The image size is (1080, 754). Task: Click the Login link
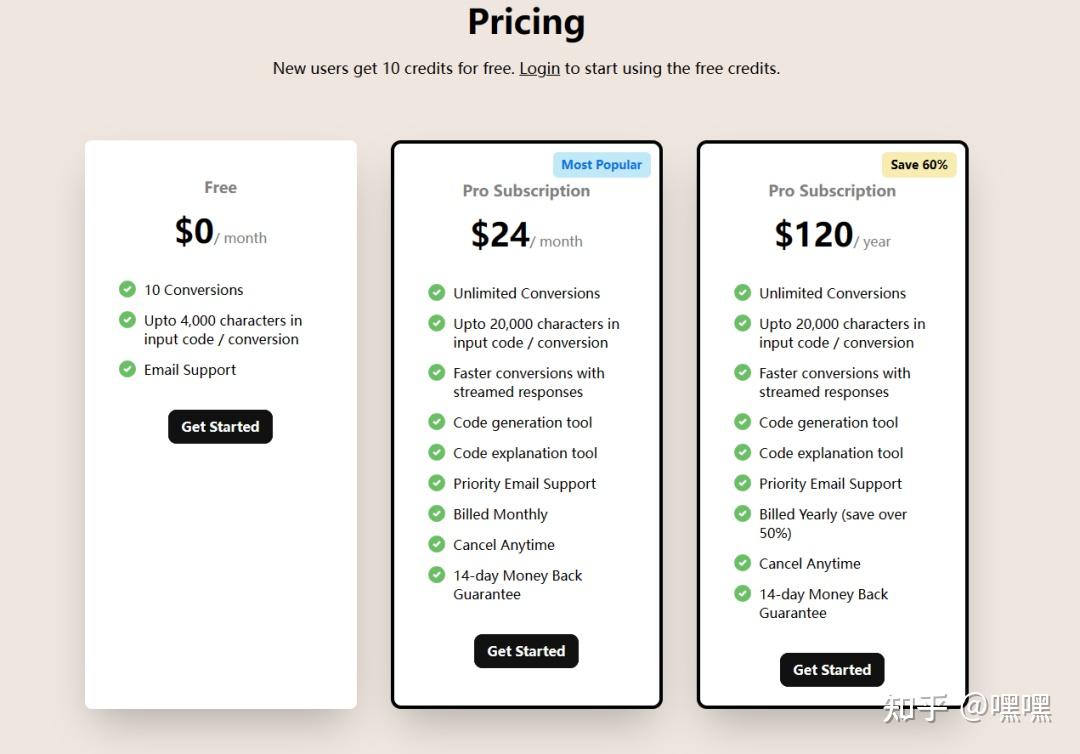(539, 68)
